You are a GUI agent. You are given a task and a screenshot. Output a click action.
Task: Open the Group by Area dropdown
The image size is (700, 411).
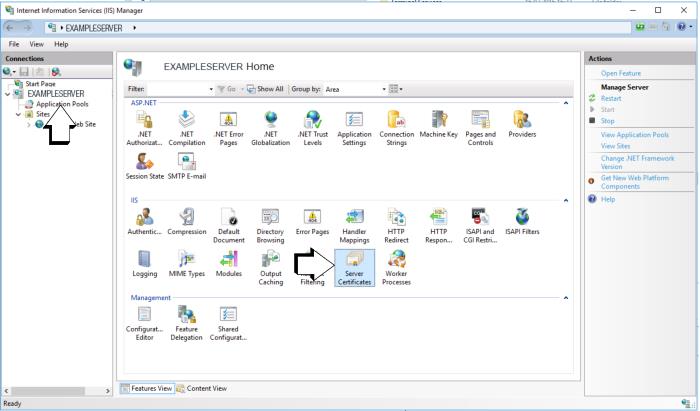[x=355, y=89]
